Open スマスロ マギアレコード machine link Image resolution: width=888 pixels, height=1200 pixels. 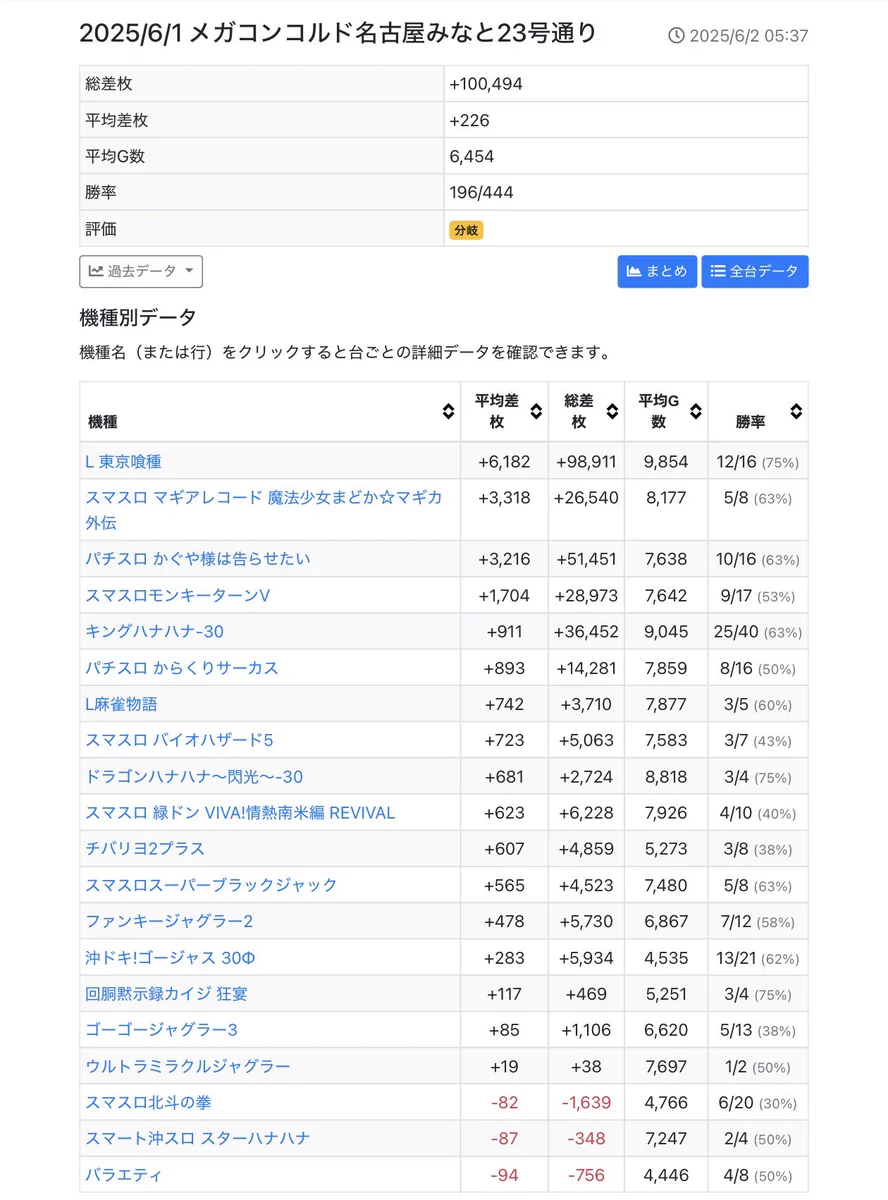pos(264,510)
